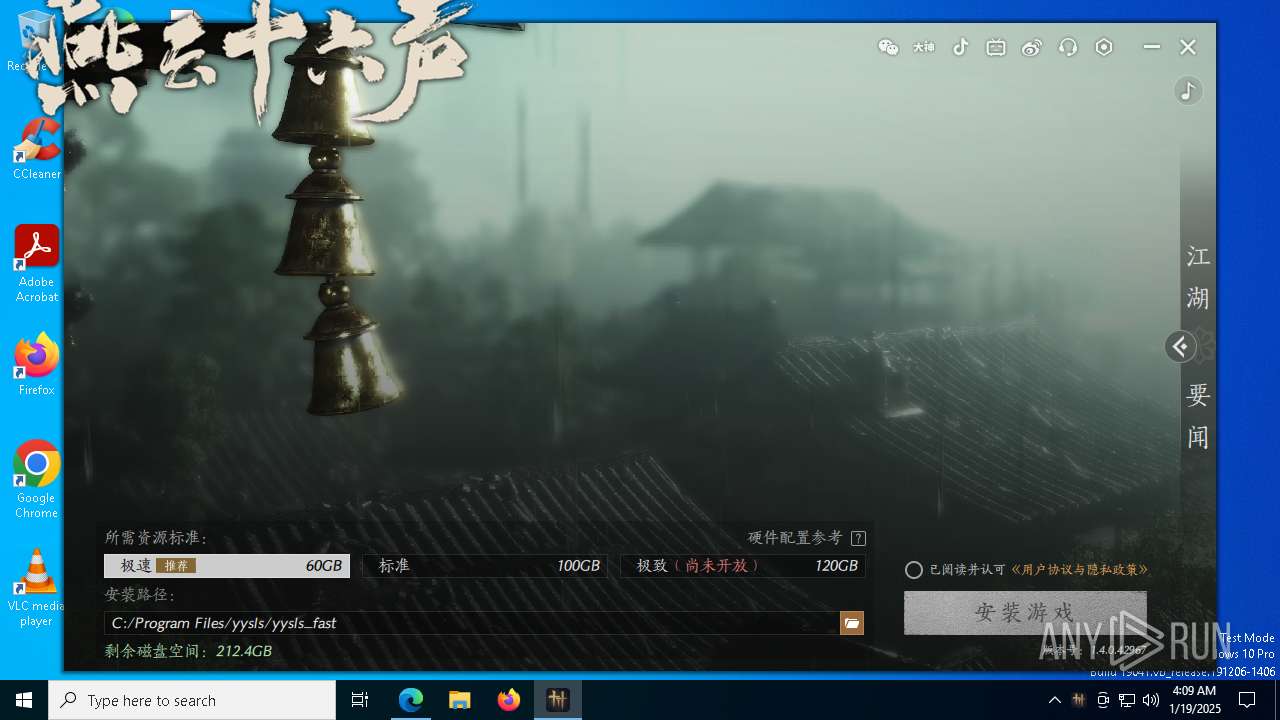Browse install folder with folder icon
The height and width of the screenshot is (720, 1280).
tap(852, 623)
